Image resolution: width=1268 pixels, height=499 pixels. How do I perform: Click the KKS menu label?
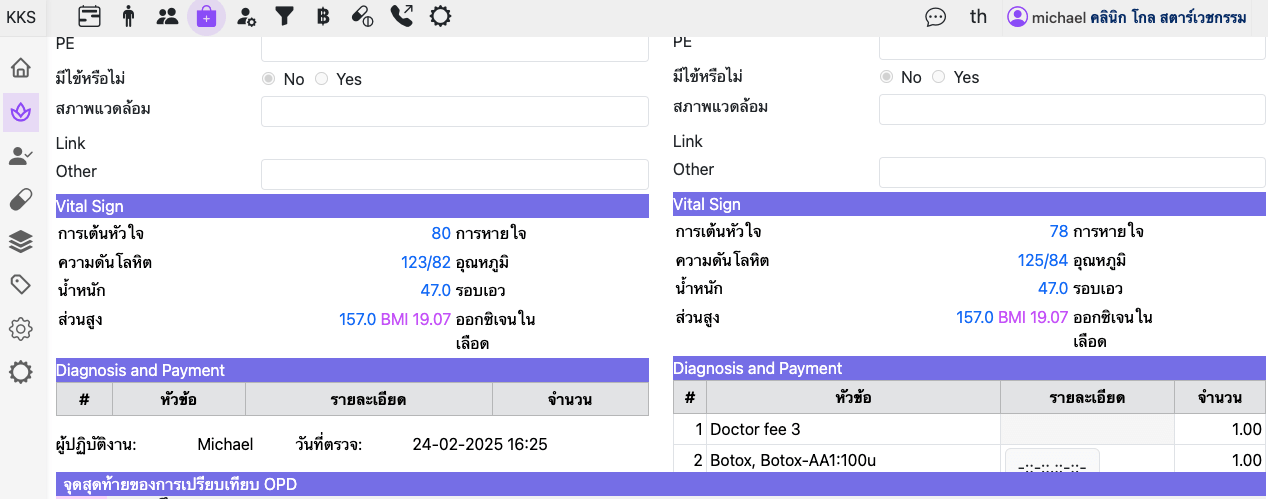point(21,17)
